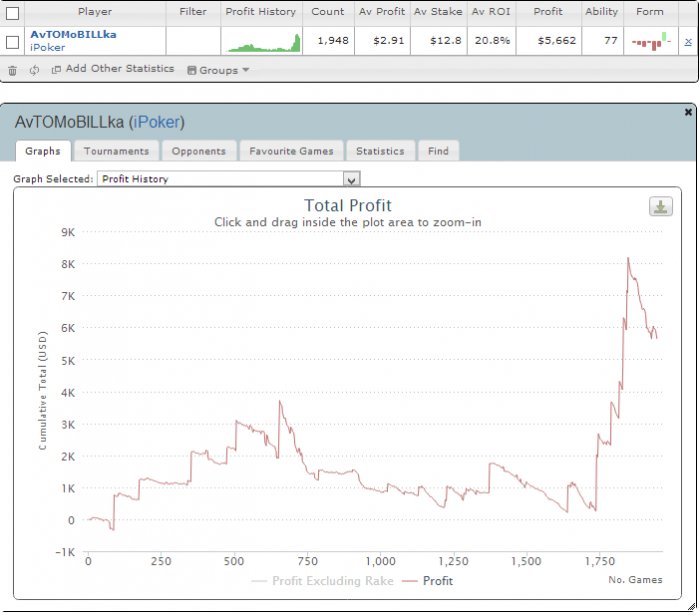Click the download chart icon
This screenshot has width=700, height=615.
pyautogui.click(x=661, y=207)
